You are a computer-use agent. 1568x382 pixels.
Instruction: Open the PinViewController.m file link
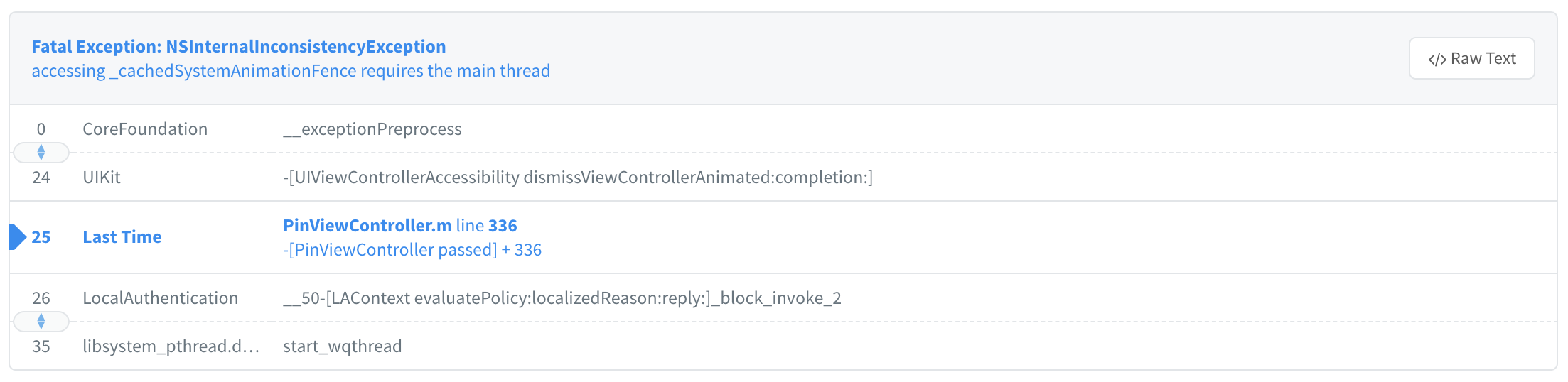pyautogui.click(x=367, y=226)
